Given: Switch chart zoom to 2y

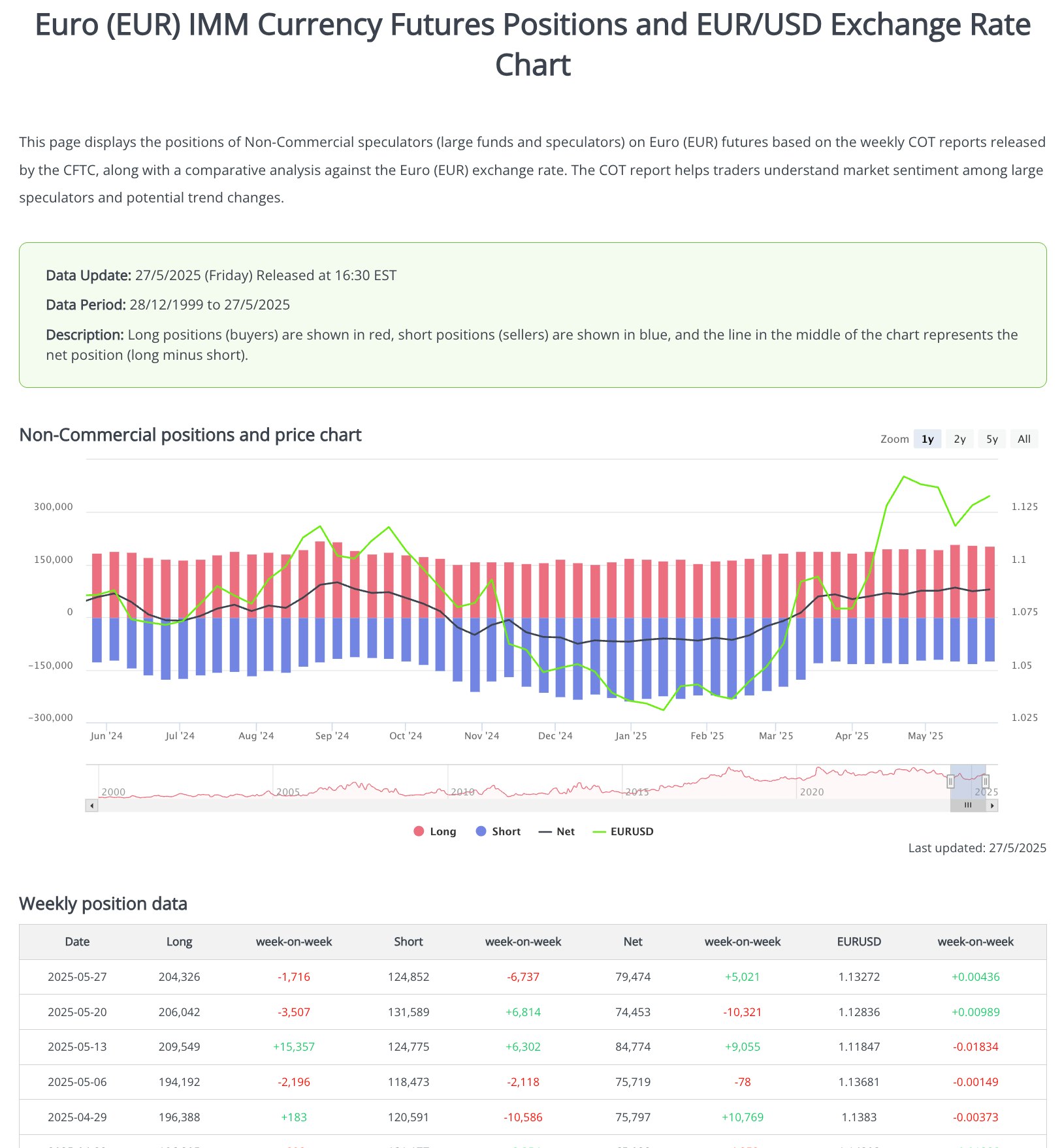Looking at the screenshot, I should [959, 439].
